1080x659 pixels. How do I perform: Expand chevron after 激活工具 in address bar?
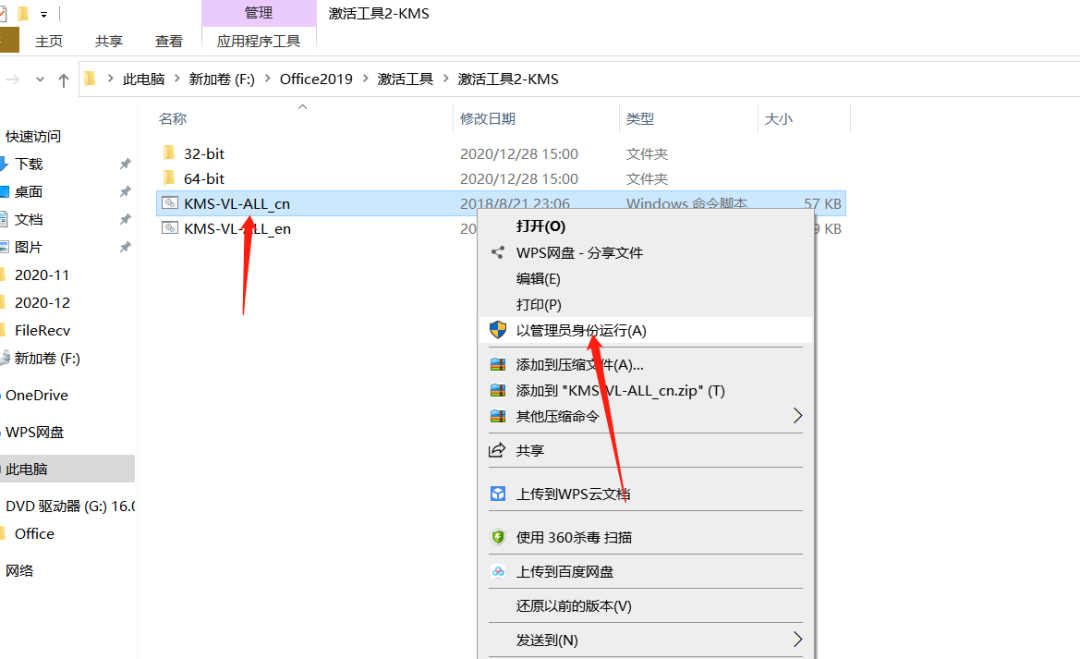coord(446,79)
